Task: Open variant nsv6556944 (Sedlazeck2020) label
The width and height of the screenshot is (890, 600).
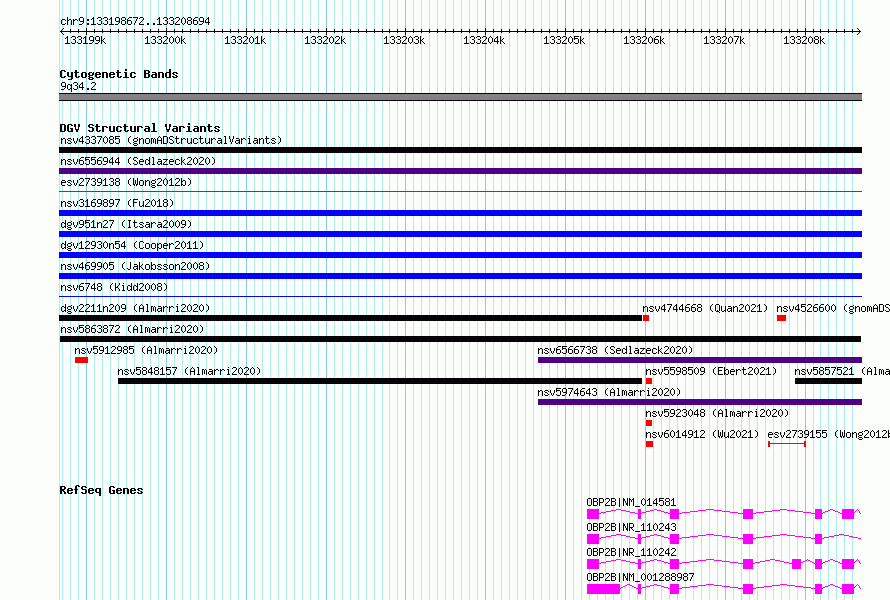Action: (x=138, y=161)
